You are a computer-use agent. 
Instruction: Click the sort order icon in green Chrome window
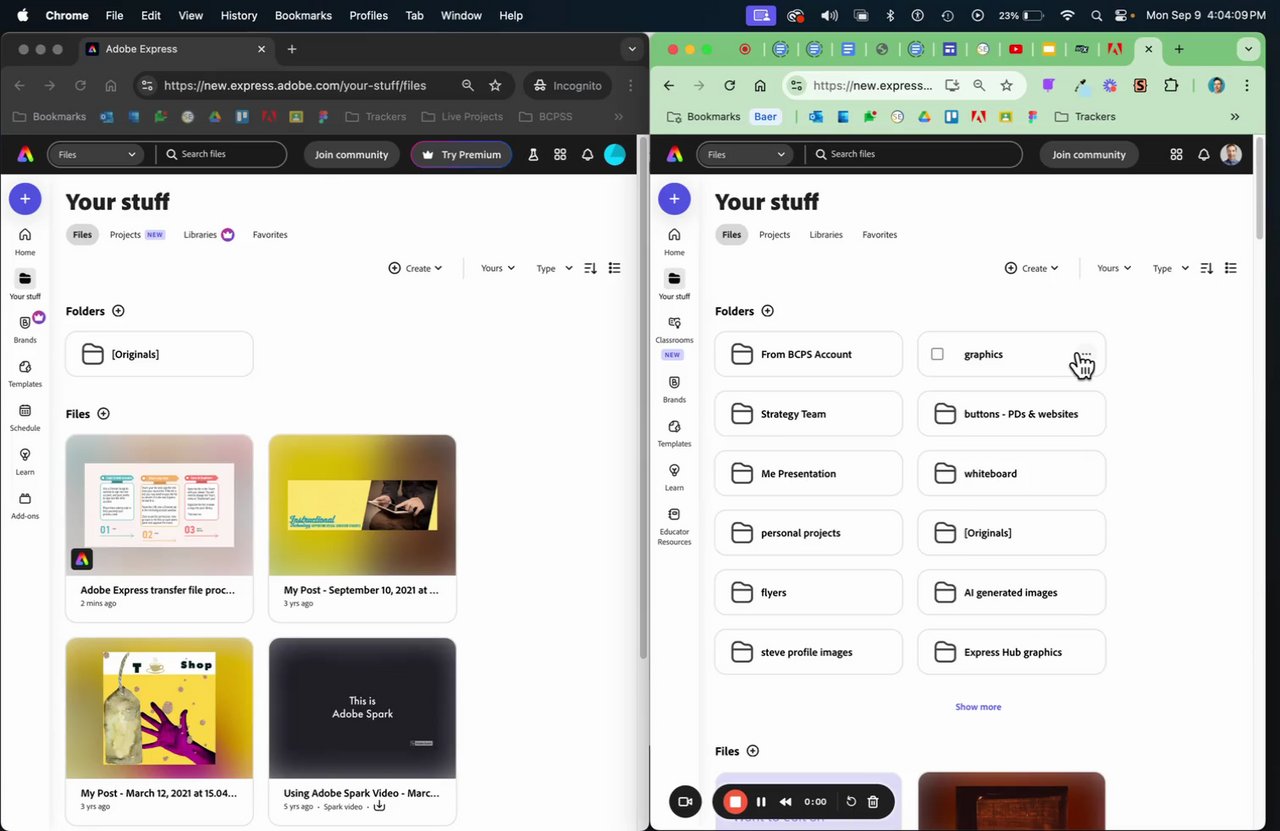(1206, 268)
